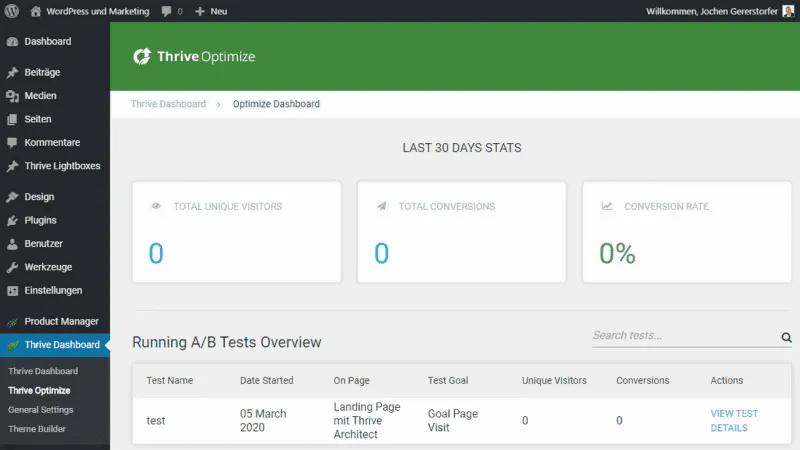Click the plus icon next to Neu
The height and width of the screenshot is (450, 800).
(x=200, y=11)
